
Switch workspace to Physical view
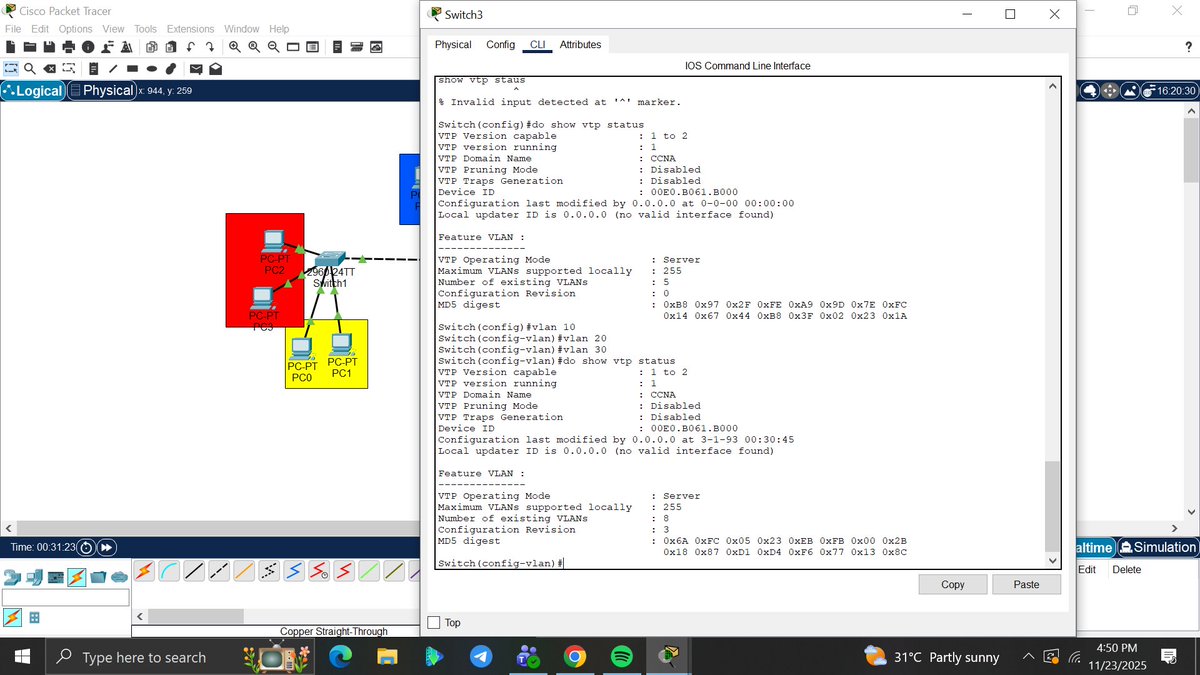(x=101, y=90)
